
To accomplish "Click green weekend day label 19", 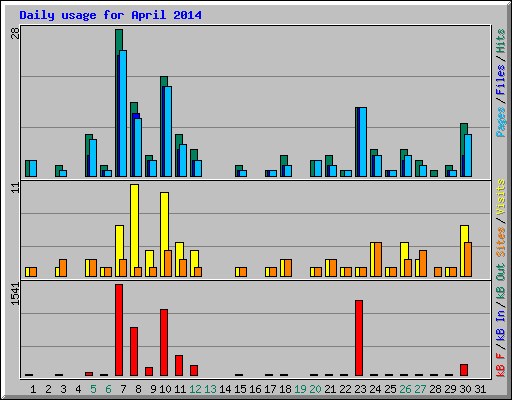I will [300, 389].
